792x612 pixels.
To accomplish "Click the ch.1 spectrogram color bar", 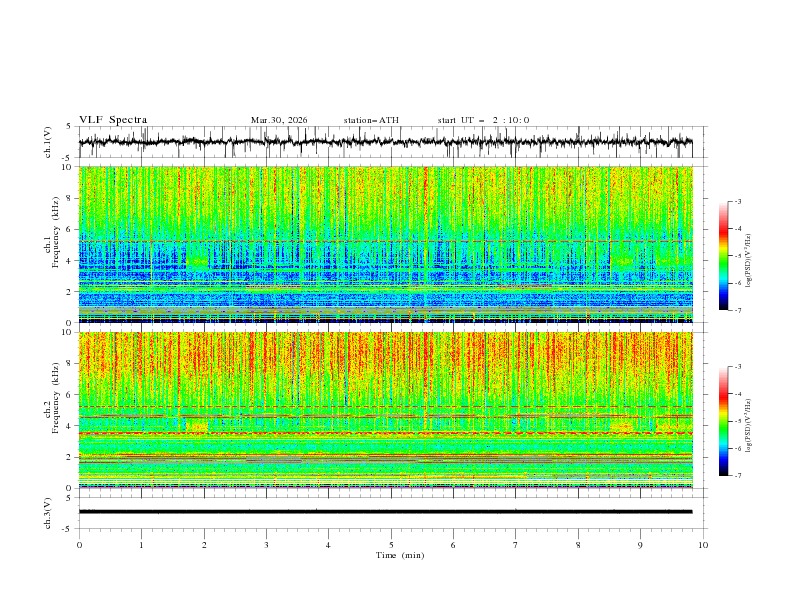I will [x=724, y=256].
